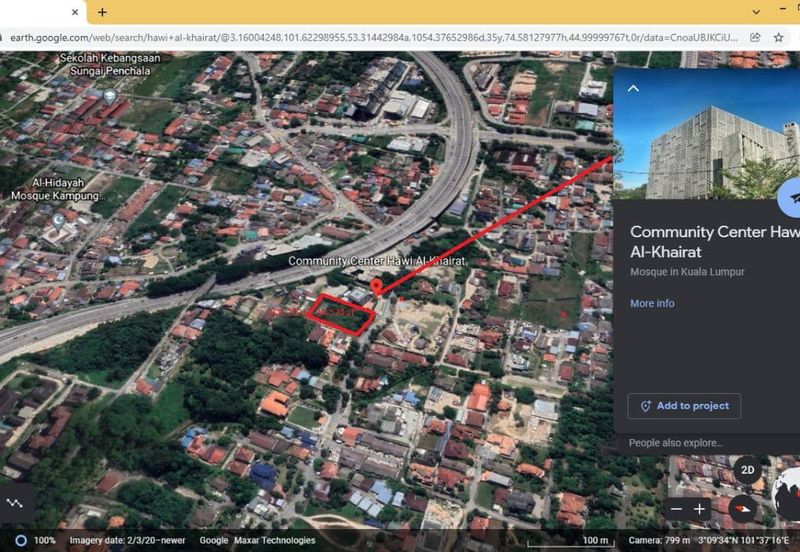Click the red location pin on map
The image size is (800, 552).
[x=376, y=288]
